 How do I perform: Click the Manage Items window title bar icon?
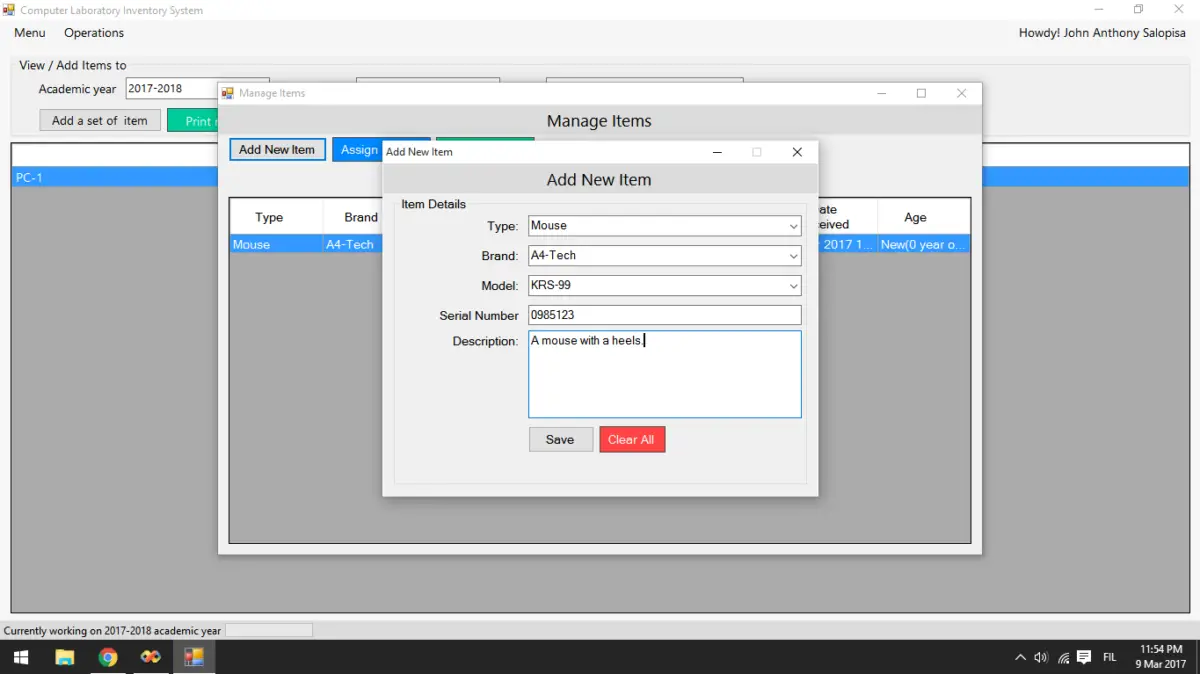pyautogui.click(x=228, y=92)
